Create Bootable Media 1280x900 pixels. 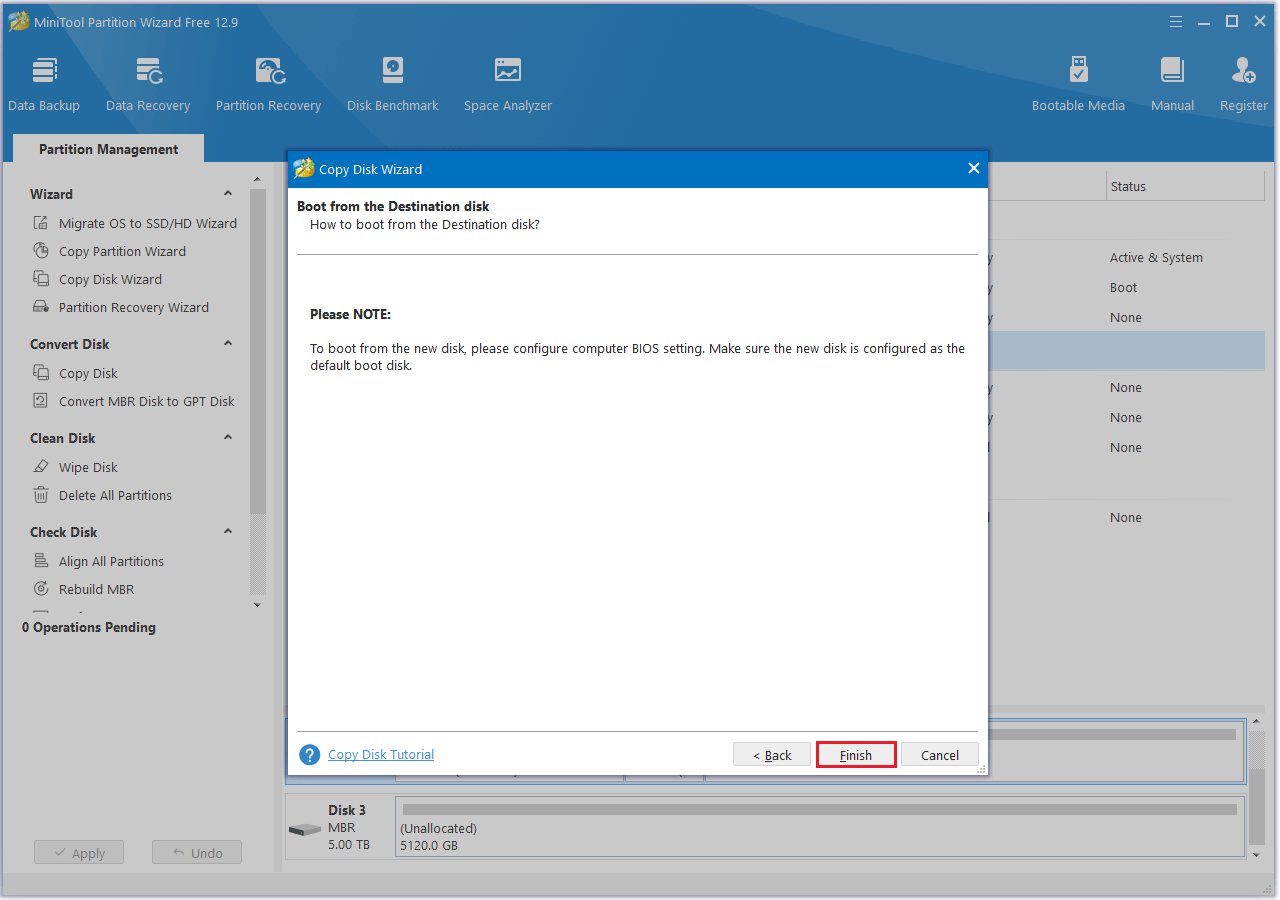(1078, 85)
